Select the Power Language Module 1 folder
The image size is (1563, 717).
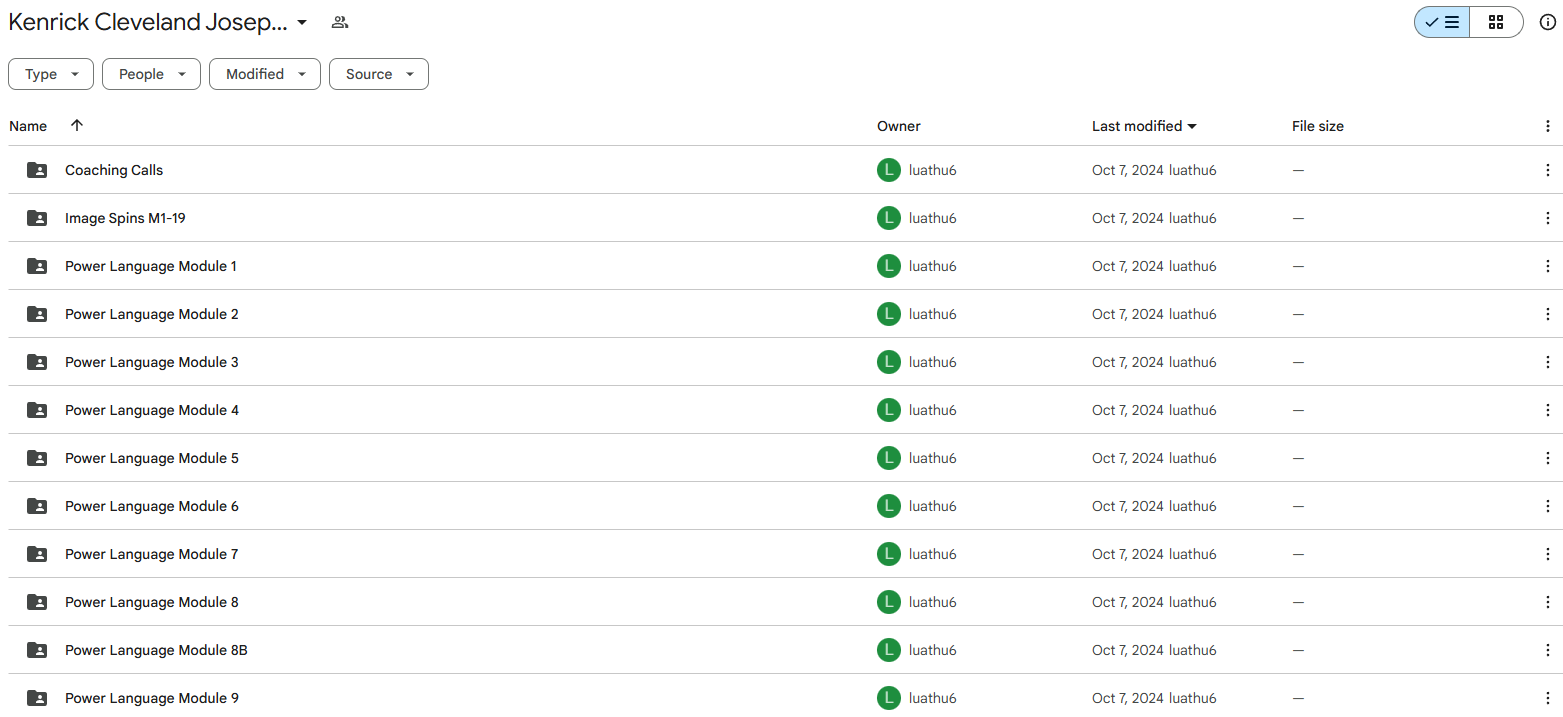point(151,266)
